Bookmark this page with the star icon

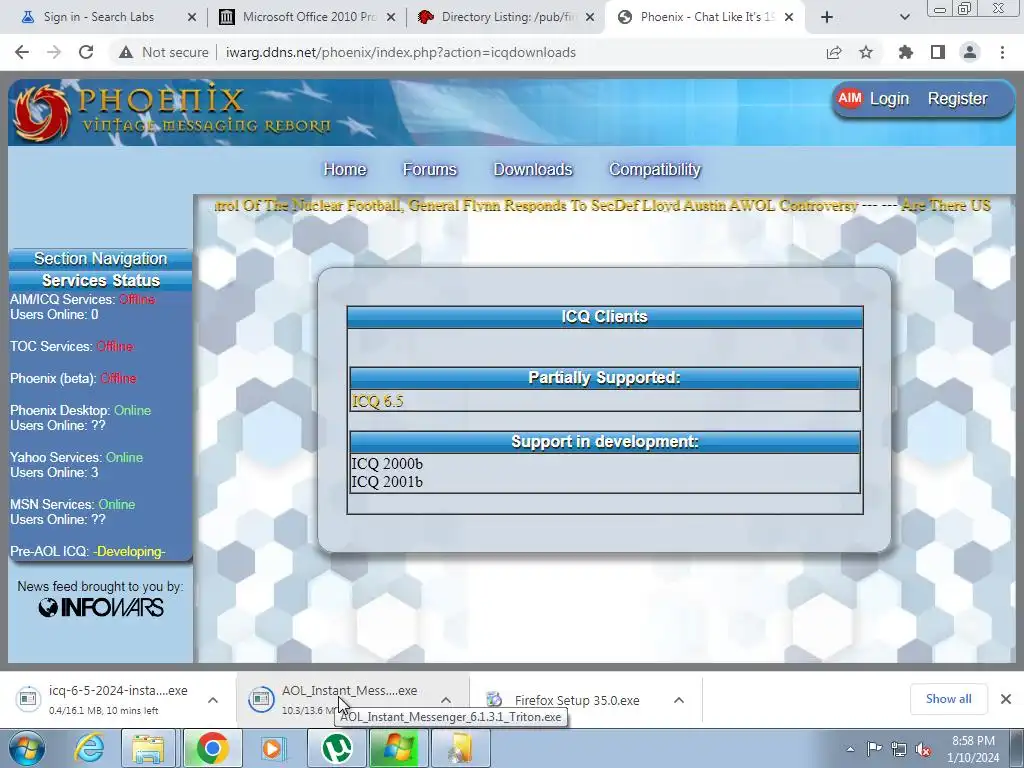[x=866, y=52]
